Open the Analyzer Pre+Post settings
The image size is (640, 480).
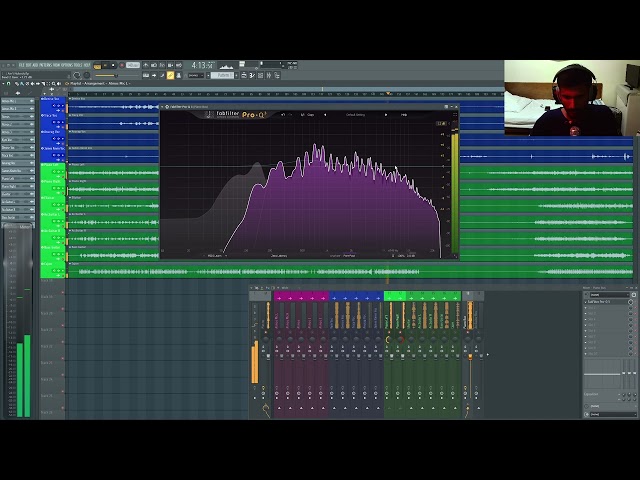342,256
